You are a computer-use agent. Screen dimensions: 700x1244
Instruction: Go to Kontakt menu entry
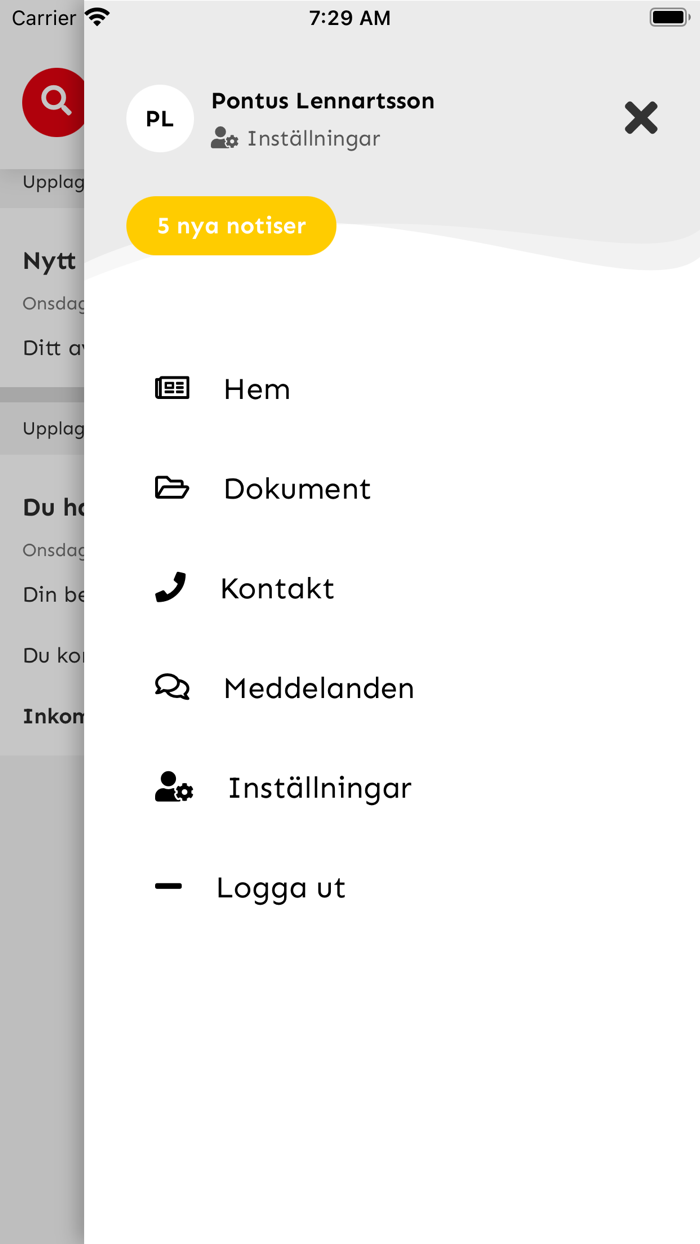(x=277, y=588)
